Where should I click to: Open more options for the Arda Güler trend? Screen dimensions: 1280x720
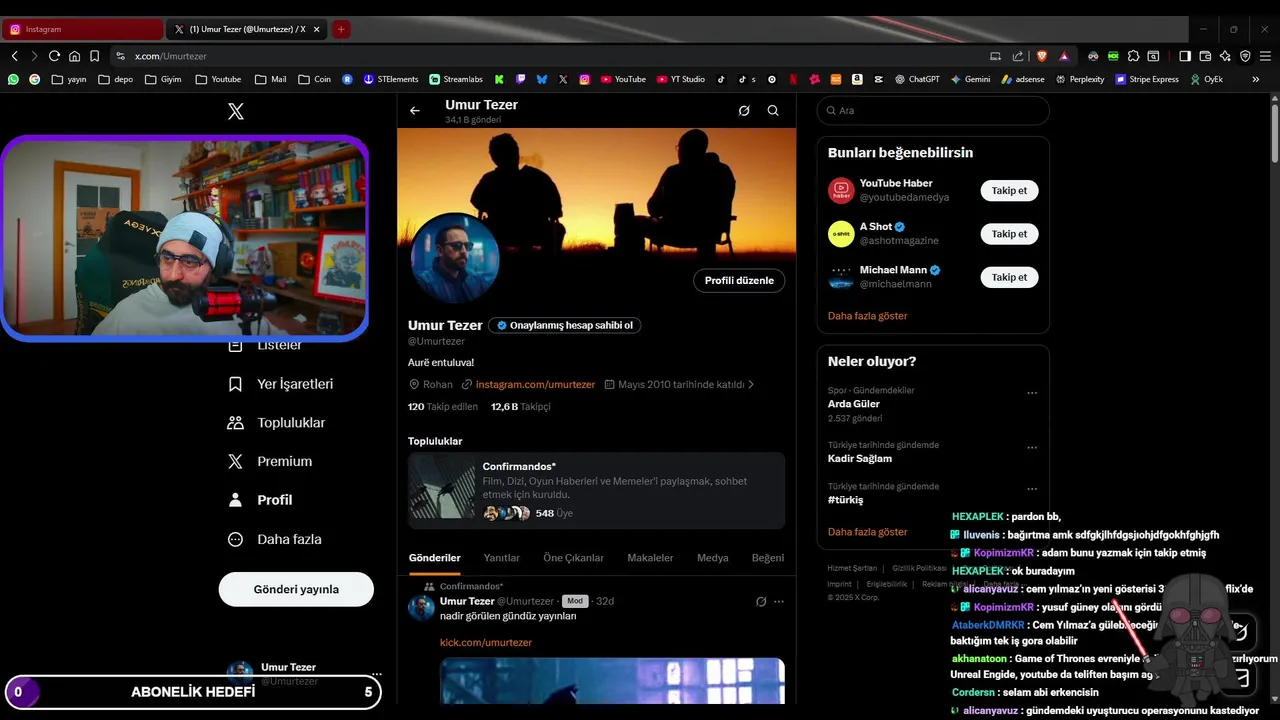point(1032,393)
